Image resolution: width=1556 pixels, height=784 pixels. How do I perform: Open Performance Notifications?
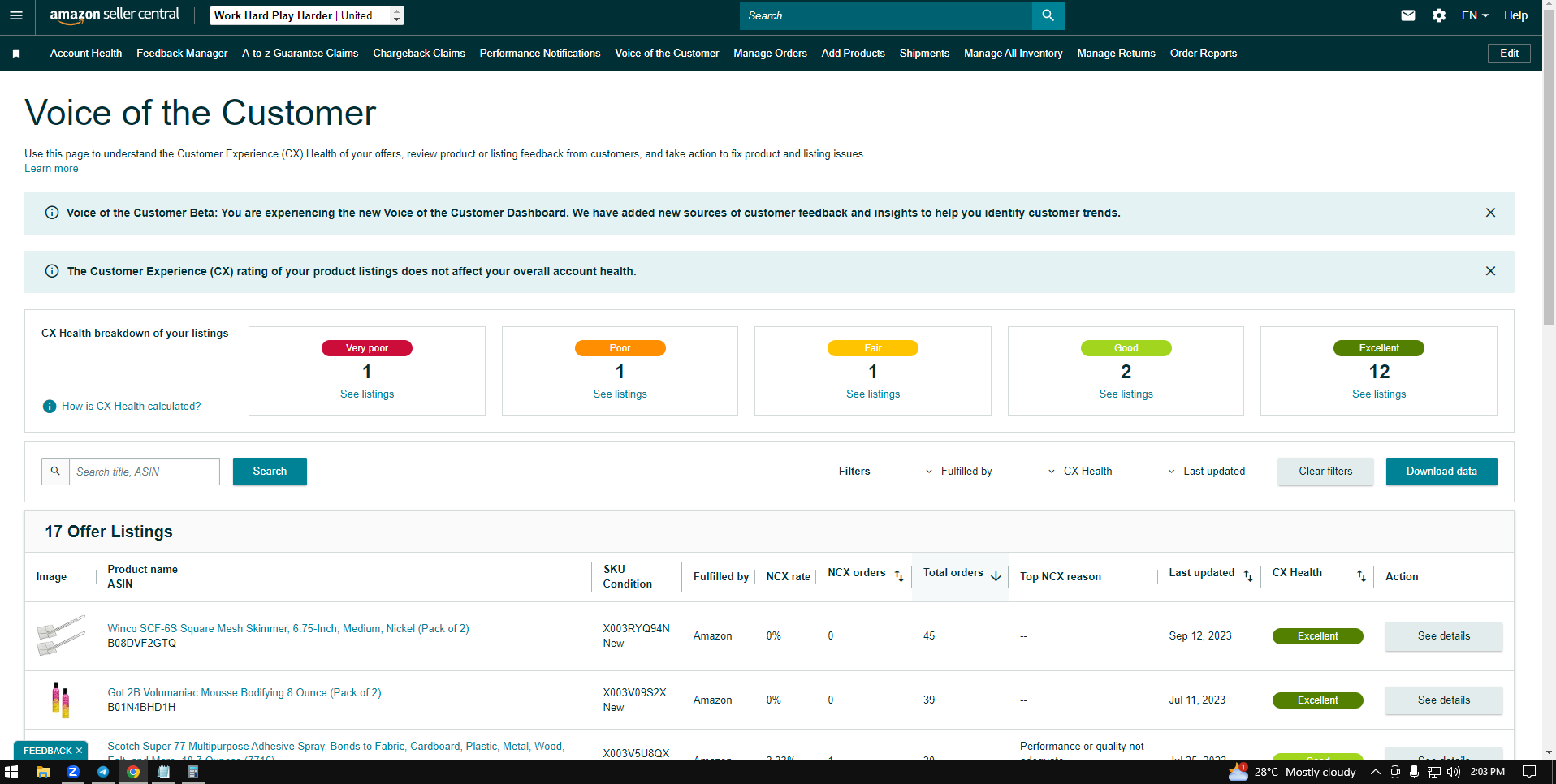point(540,54)
